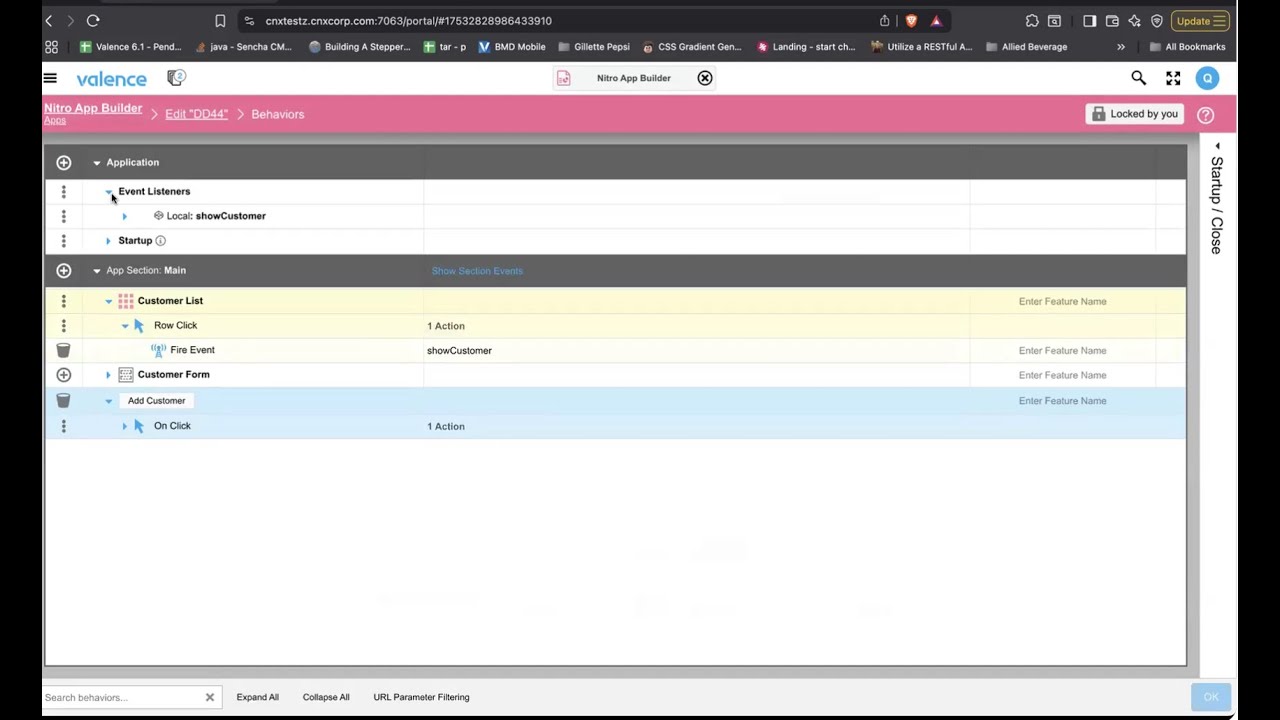Open URL Parameter Filtering
This screenshot has width=1280, height=720.
pyautogui.click(x=421, y=697)
